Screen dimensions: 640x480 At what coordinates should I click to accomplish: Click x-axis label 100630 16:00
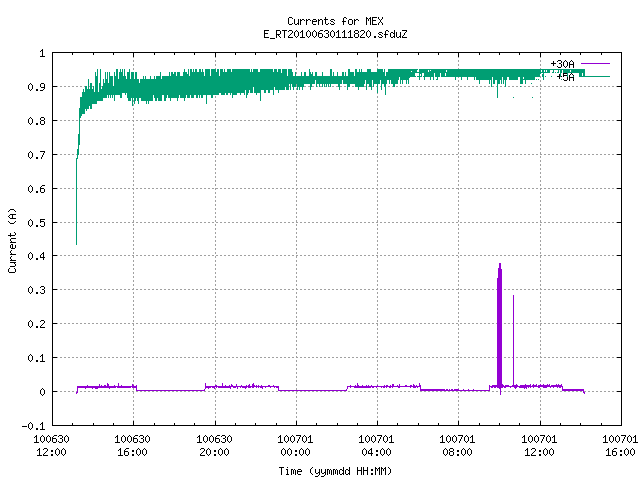(x=132, y=446)
